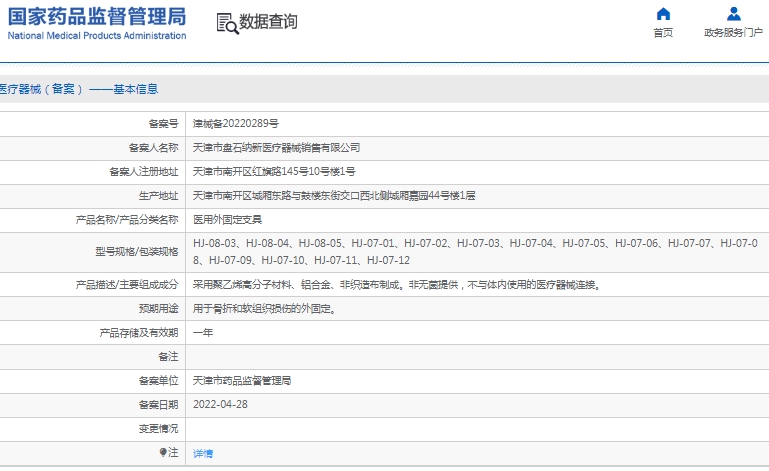Click the 变更情况 row label
769x471 pixels.
tap(158, 429)
